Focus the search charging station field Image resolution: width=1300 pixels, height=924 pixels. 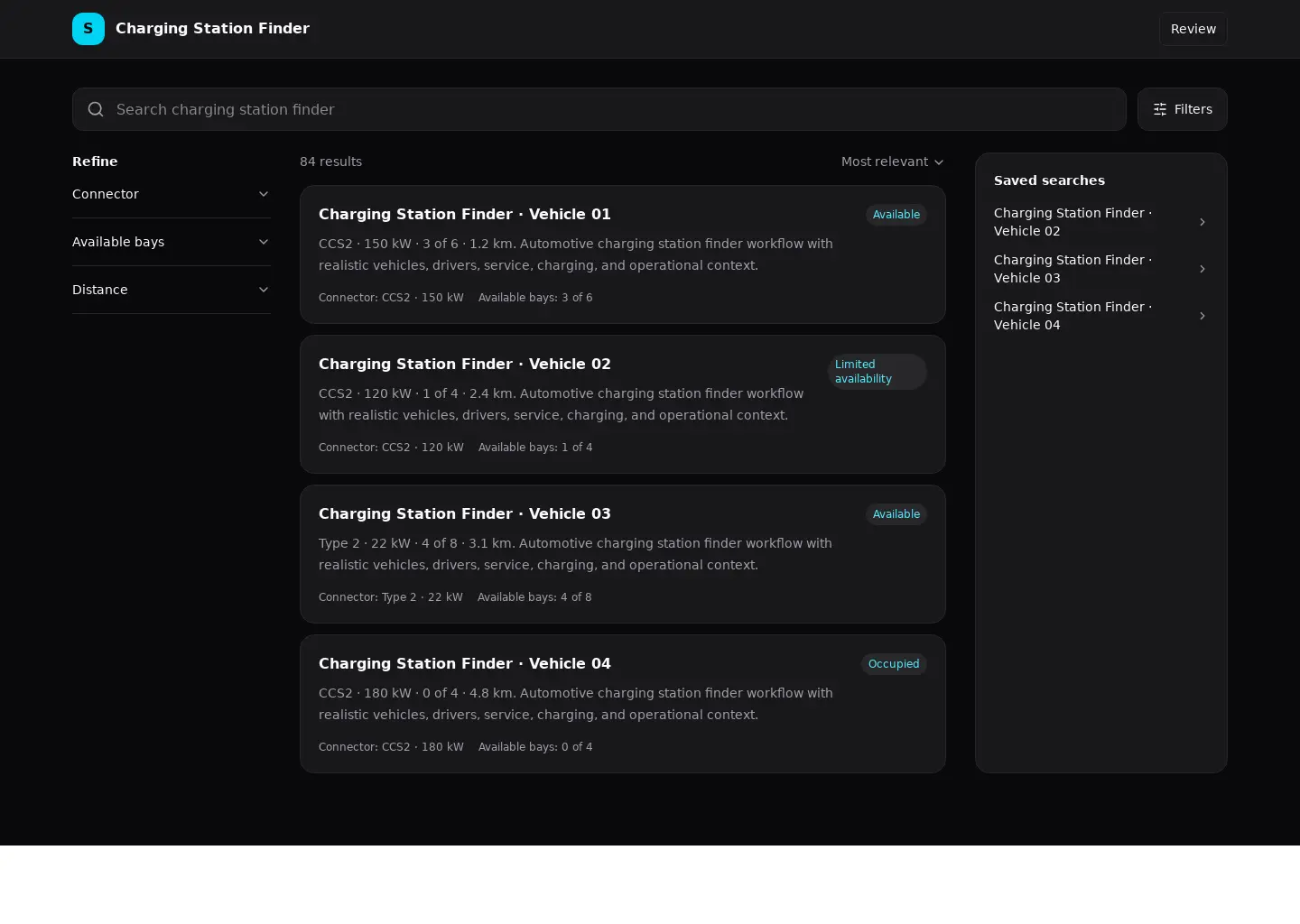tap(599, 109)
